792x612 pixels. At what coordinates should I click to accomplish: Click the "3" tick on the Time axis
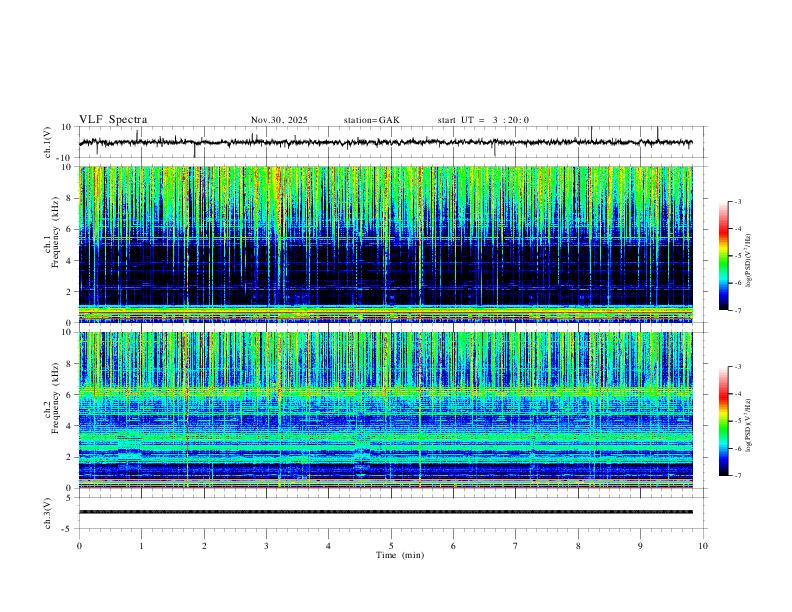point(266,546)
